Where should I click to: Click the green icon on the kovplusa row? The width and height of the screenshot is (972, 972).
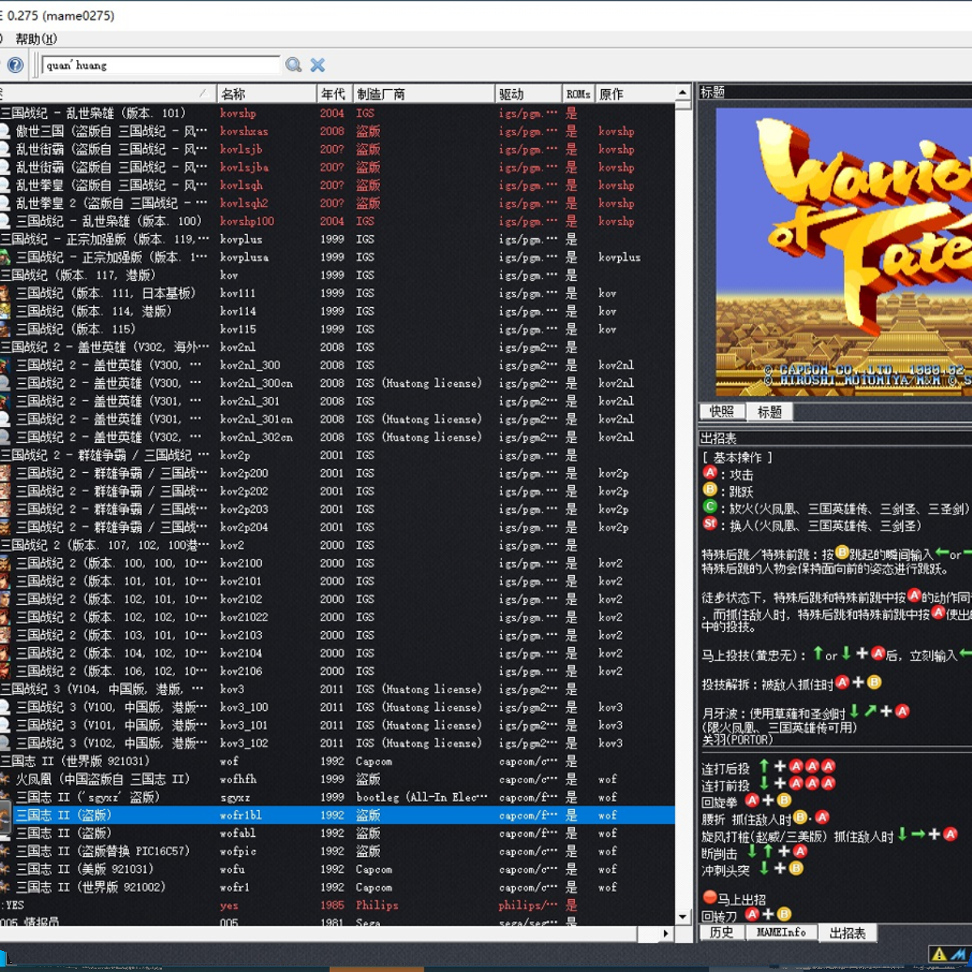click(5, 257)
